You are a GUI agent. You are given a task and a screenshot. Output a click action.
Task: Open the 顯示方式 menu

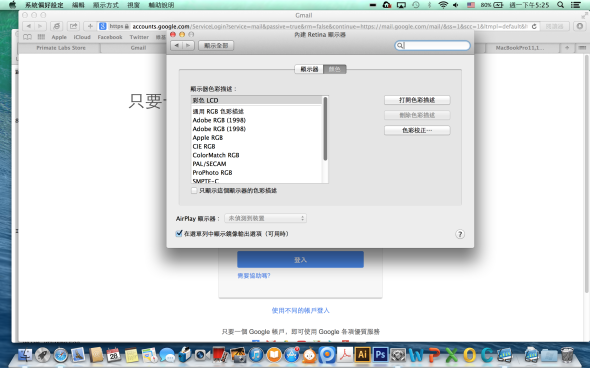click(106, 5)
